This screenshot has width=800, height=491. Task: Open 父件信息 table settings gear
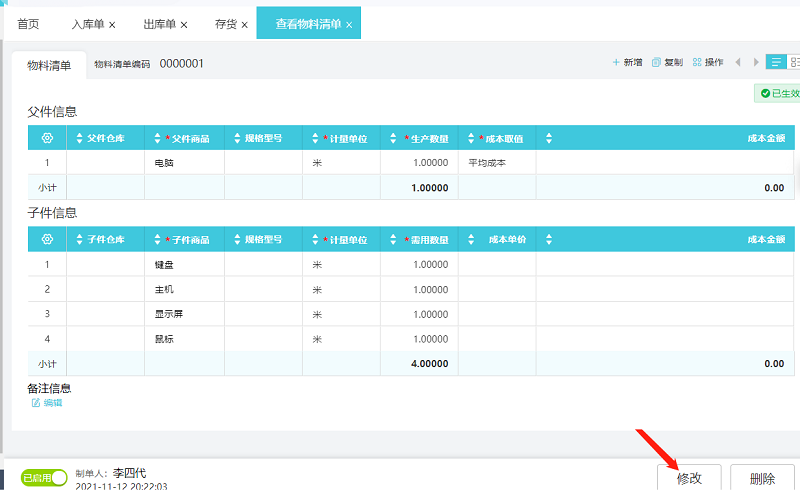47,138
